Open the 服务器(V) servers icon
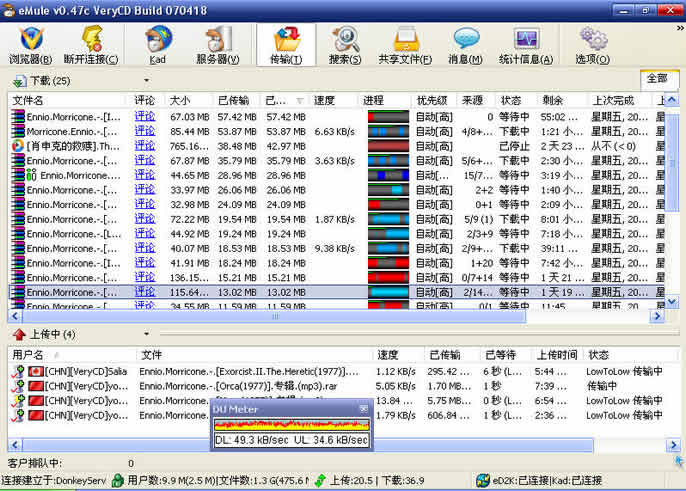The width and height of the screenshot is (686, 491). point(218,45)
